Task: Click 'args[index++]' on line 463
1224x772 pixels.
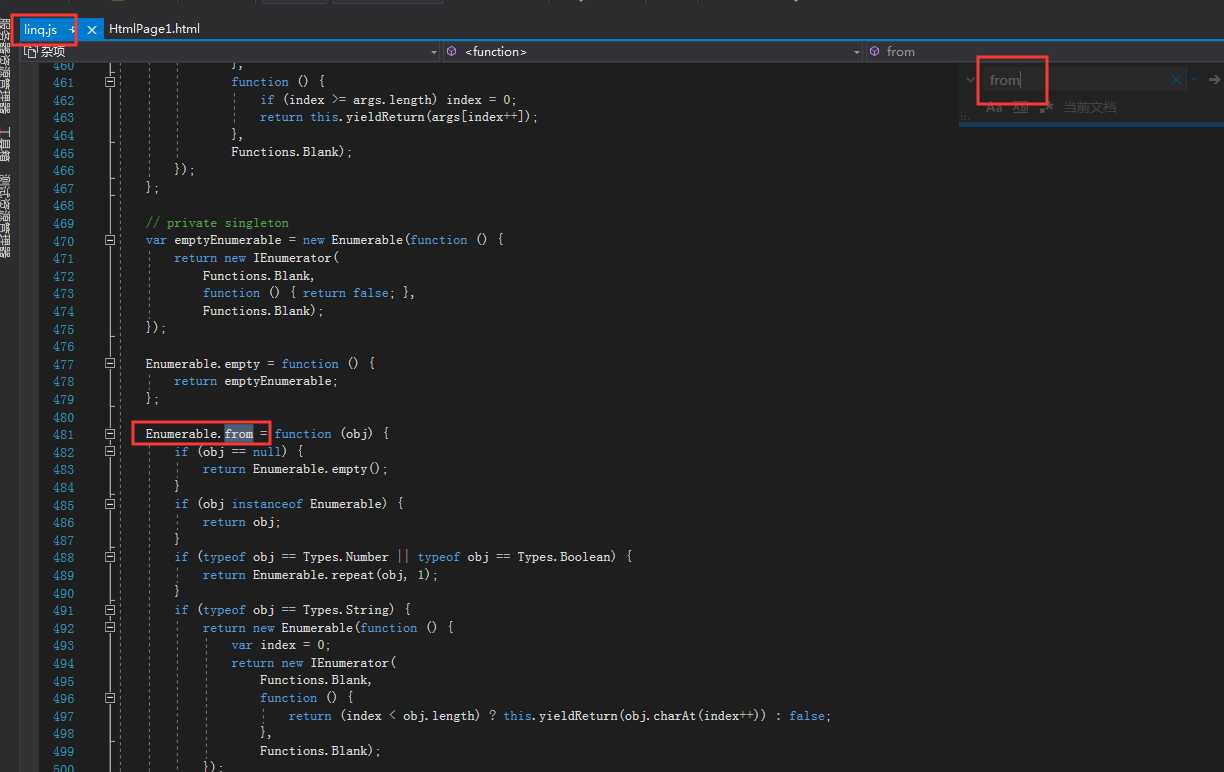Action: 476,117
